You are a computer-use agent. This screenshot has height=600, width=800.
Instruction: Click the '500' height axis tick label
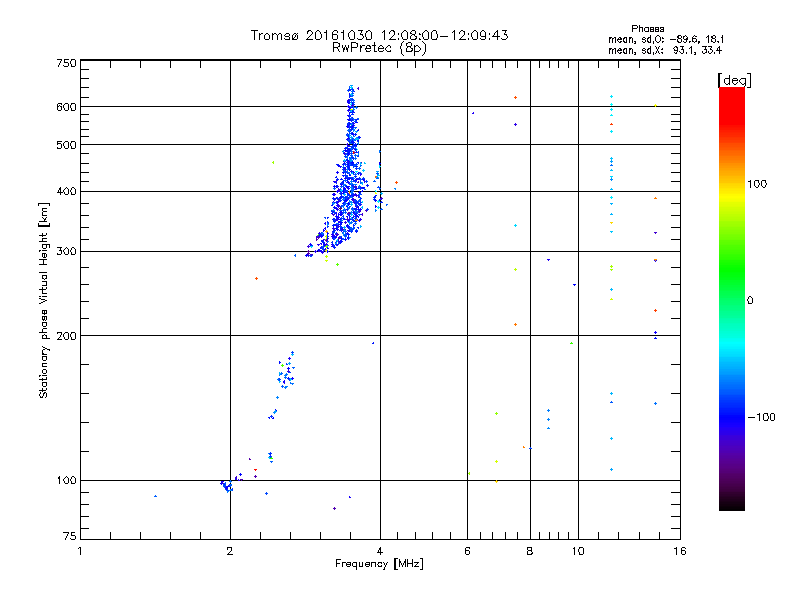(x=67, y=145)
